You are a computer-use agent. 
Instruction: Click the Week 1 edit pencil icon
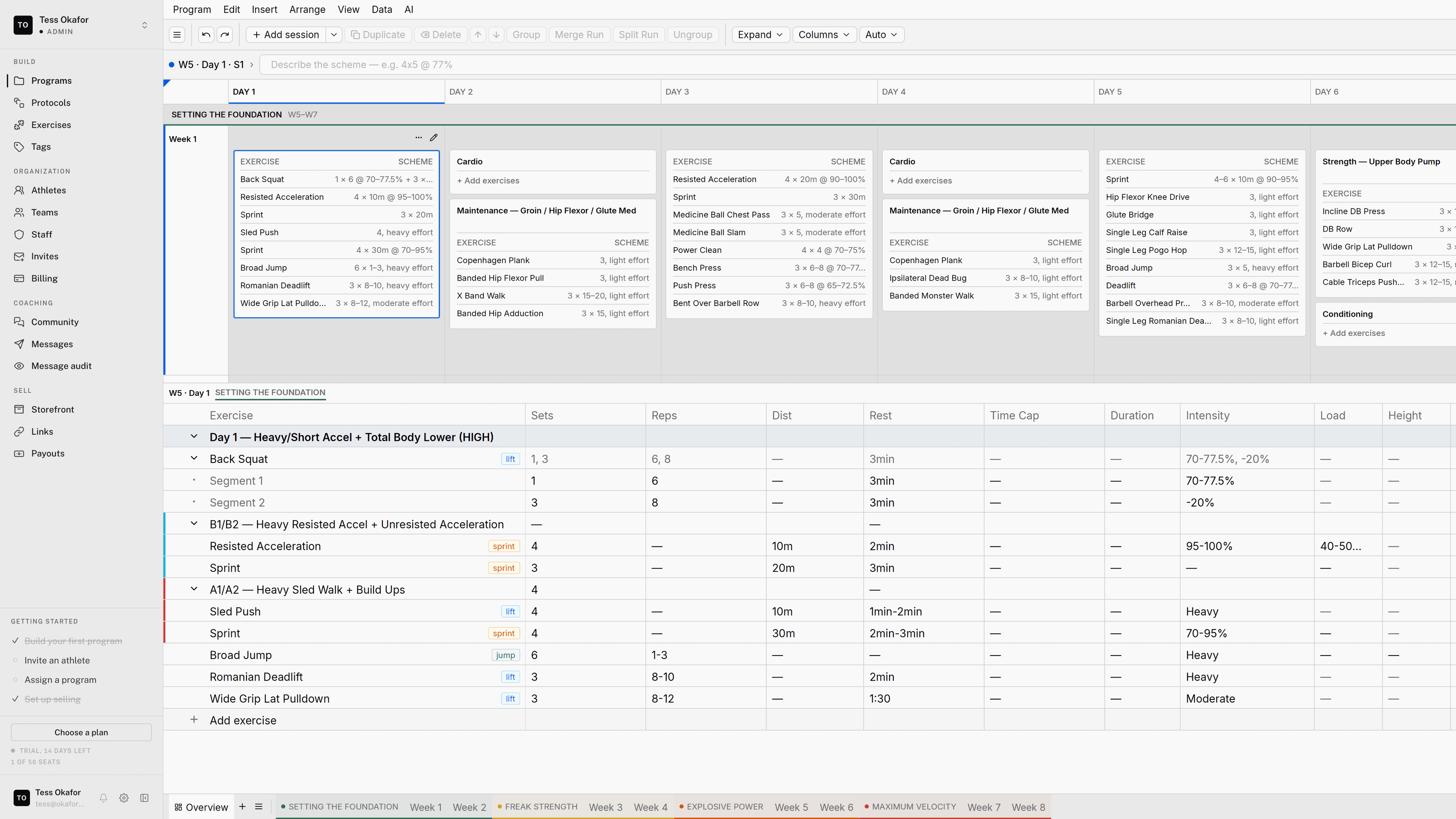(x=433, y=137)
